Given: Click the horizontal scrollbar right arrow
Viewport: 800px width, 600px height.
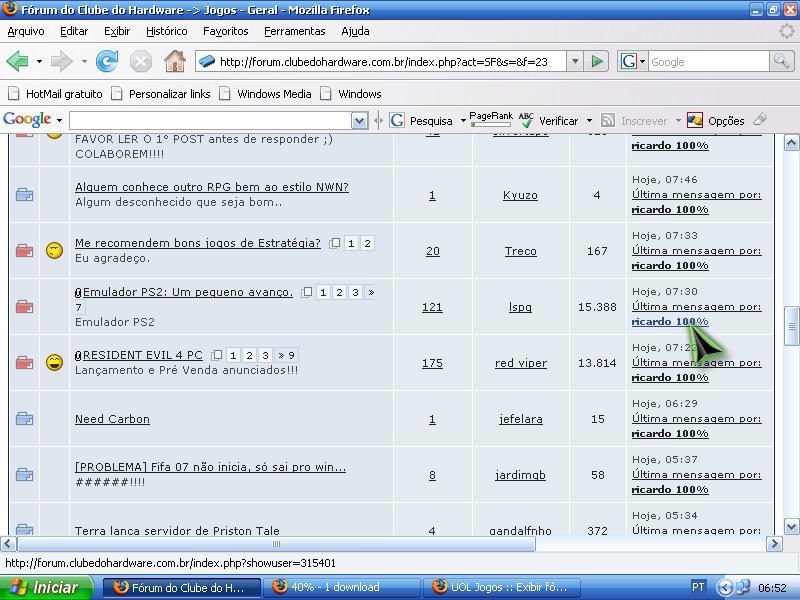Looking at the screenshot, I should [774, 544].
